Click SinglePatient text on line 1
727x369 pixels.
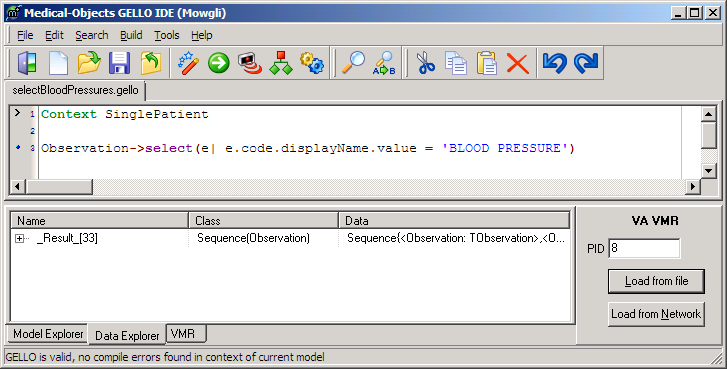click(x=157, y=114)
